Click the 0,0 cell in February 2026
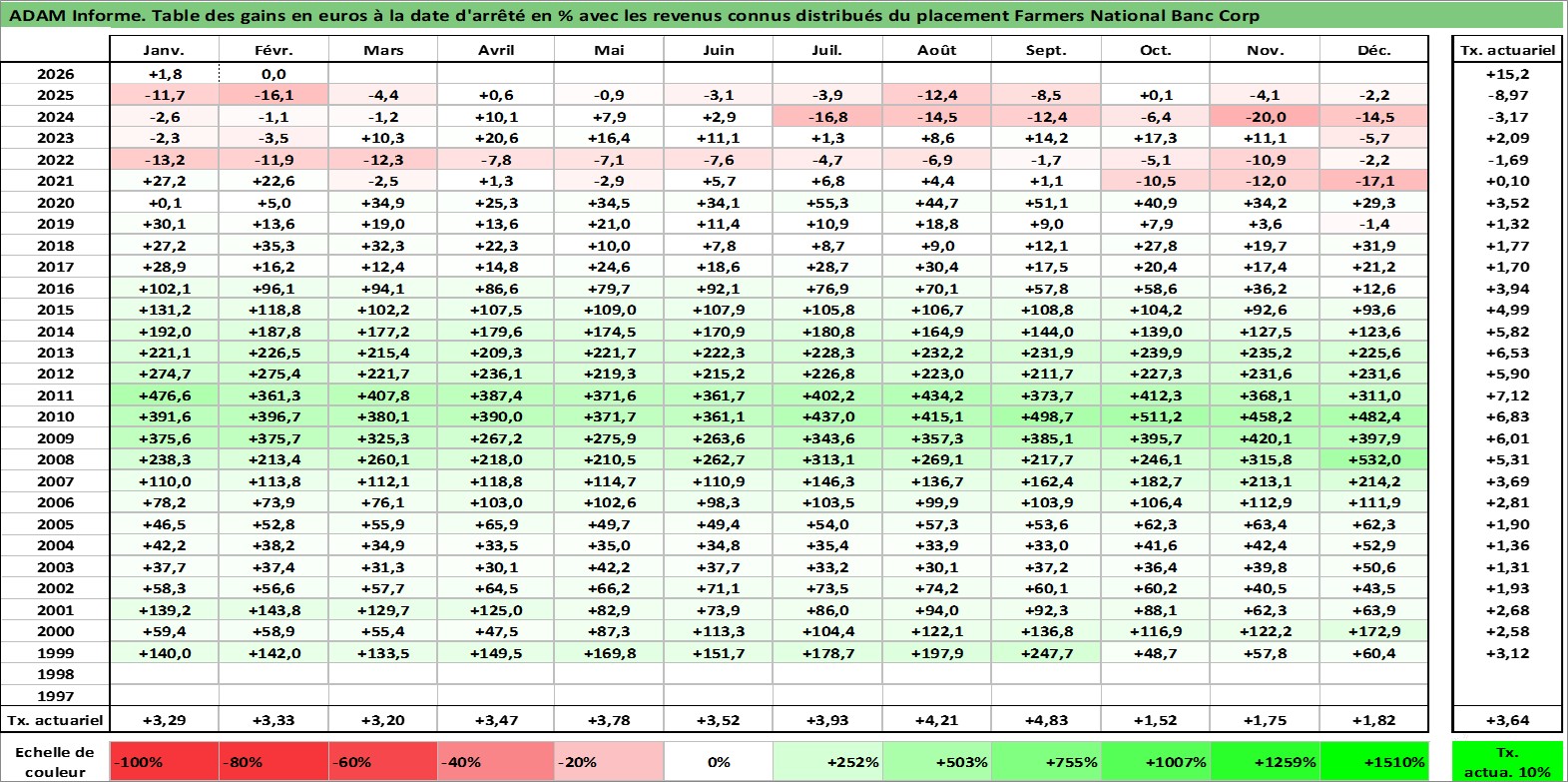 [273, 74]
